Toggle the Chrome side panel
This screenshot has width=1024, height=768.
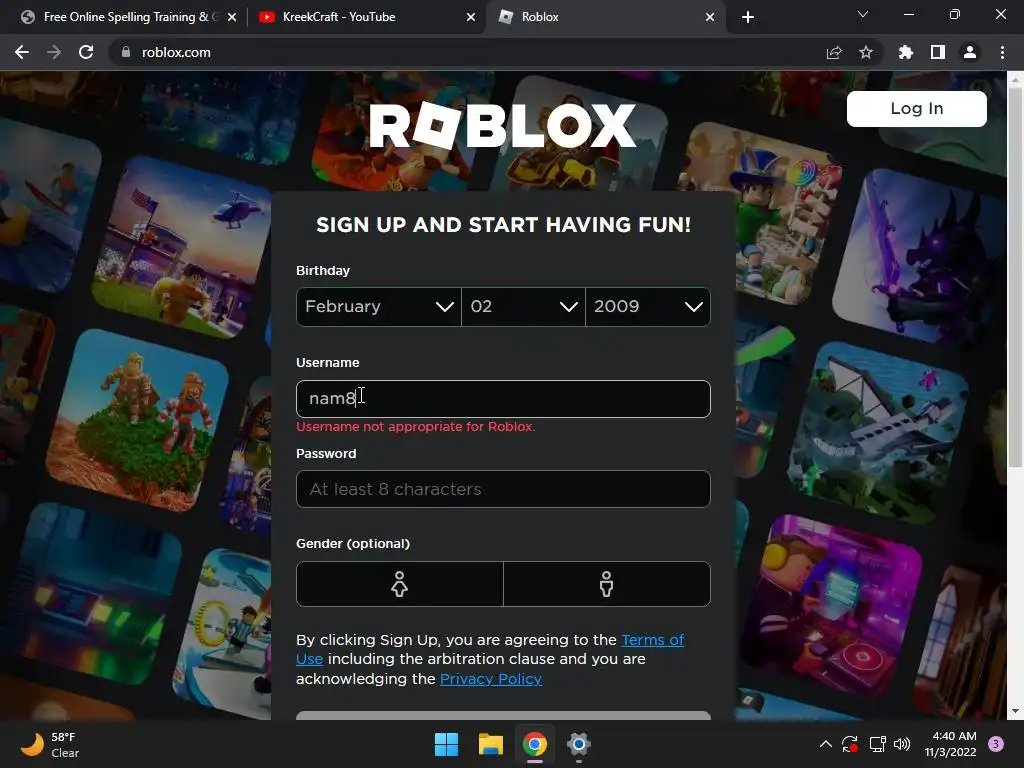tap(938, 52)
